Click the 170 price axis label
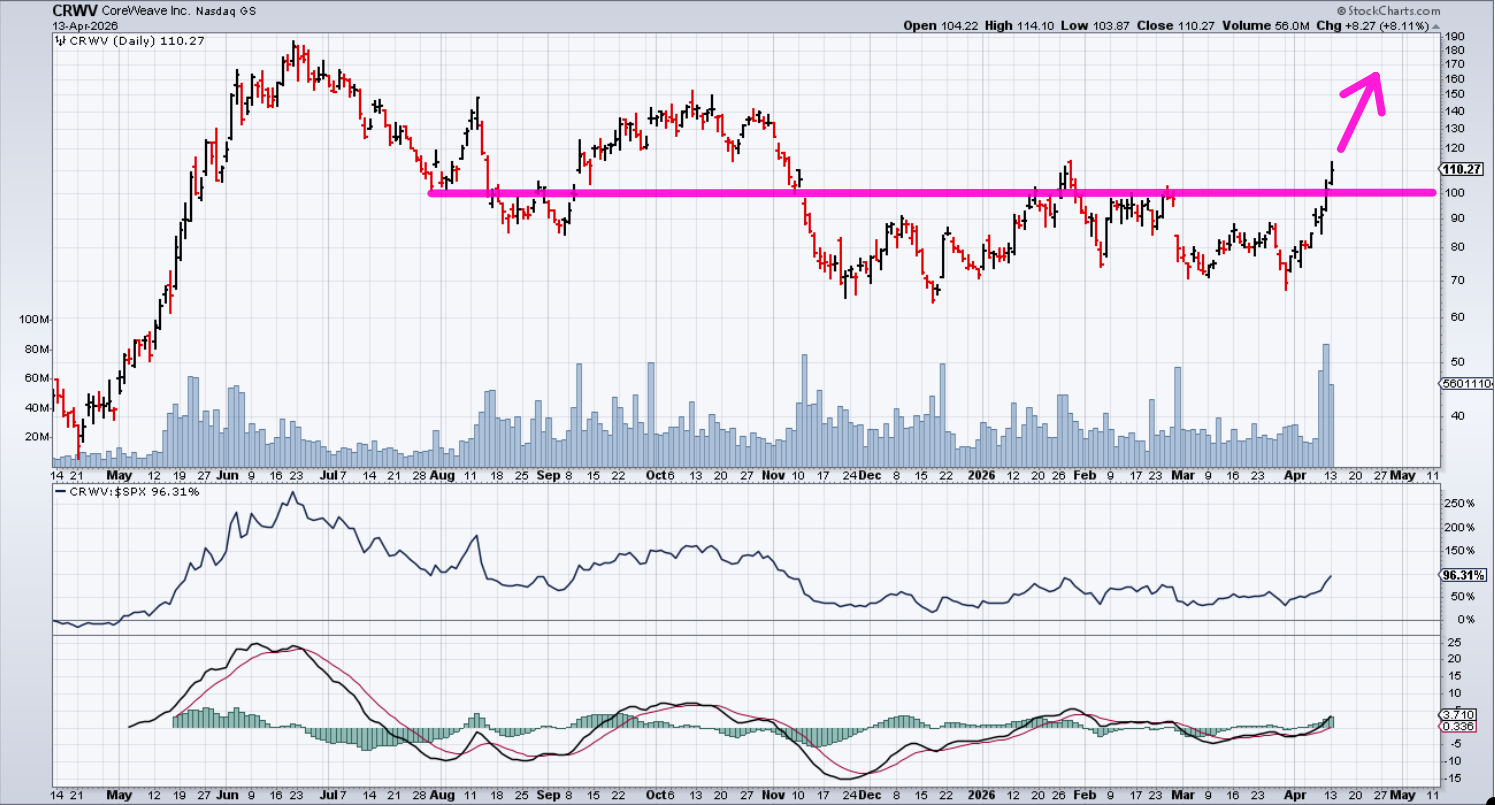 pos(1453,64)
